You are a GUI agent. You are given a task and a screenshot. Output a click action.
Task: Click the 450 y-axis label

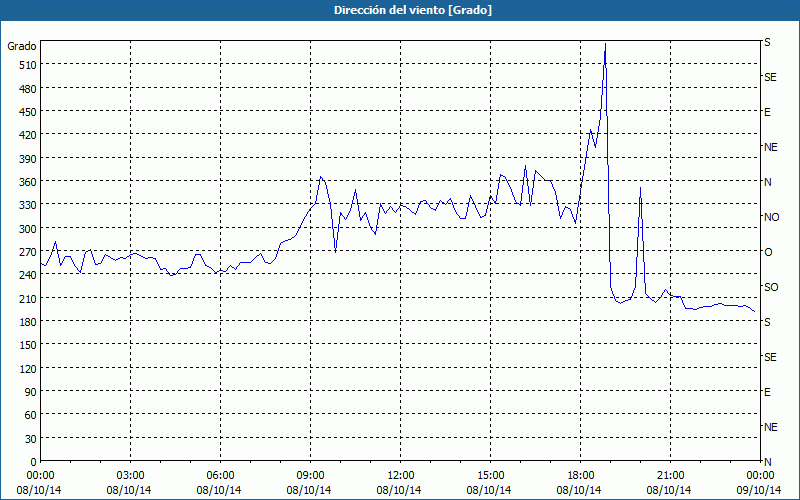29,112
